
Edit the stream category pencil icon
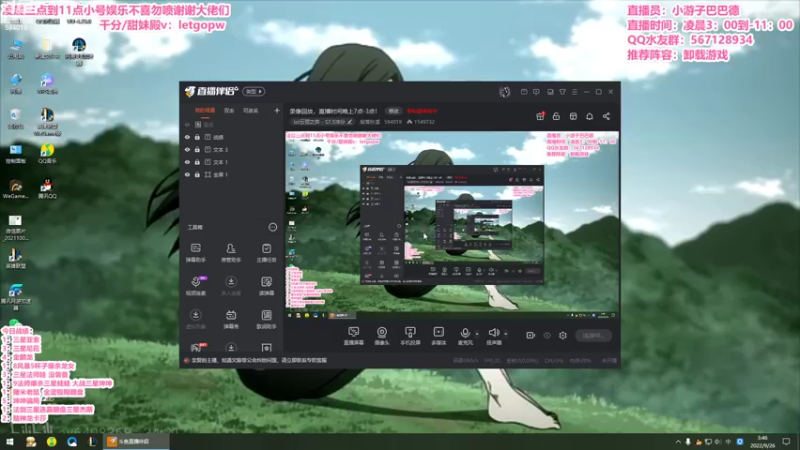[350, 122]
